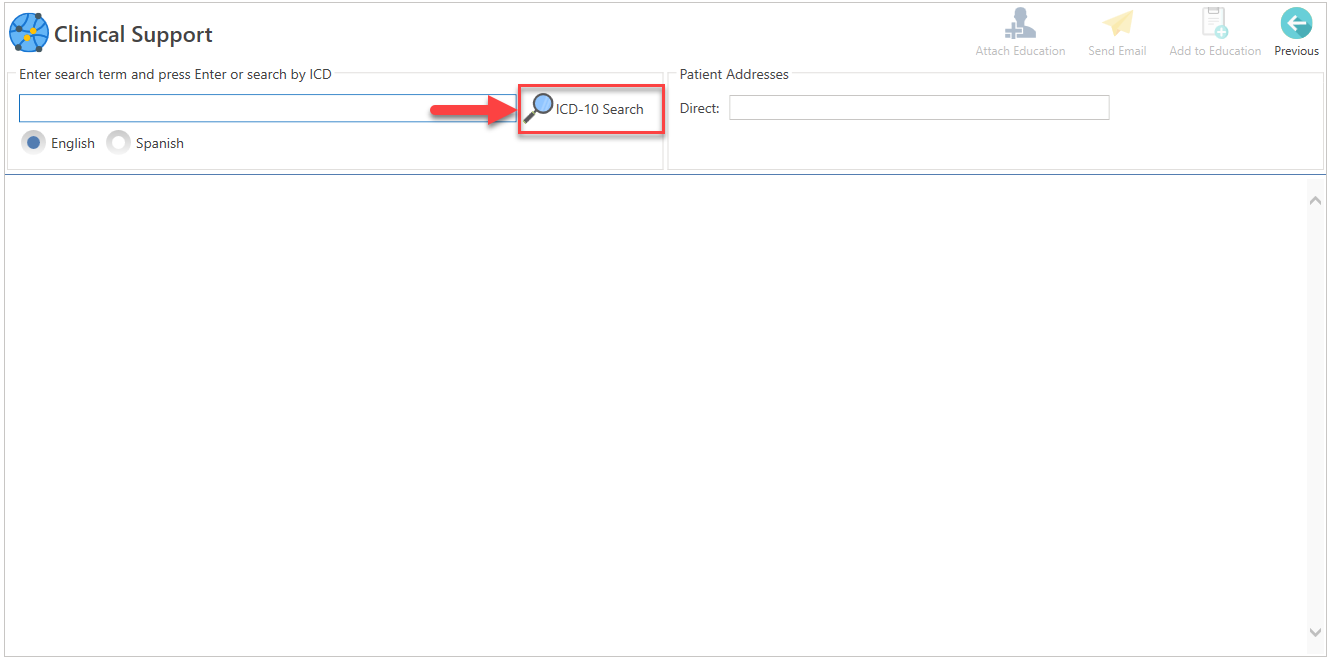This screenshot has width=1330, height=660.
Task: Click the Direct: label
Action: tap(699, 108)
